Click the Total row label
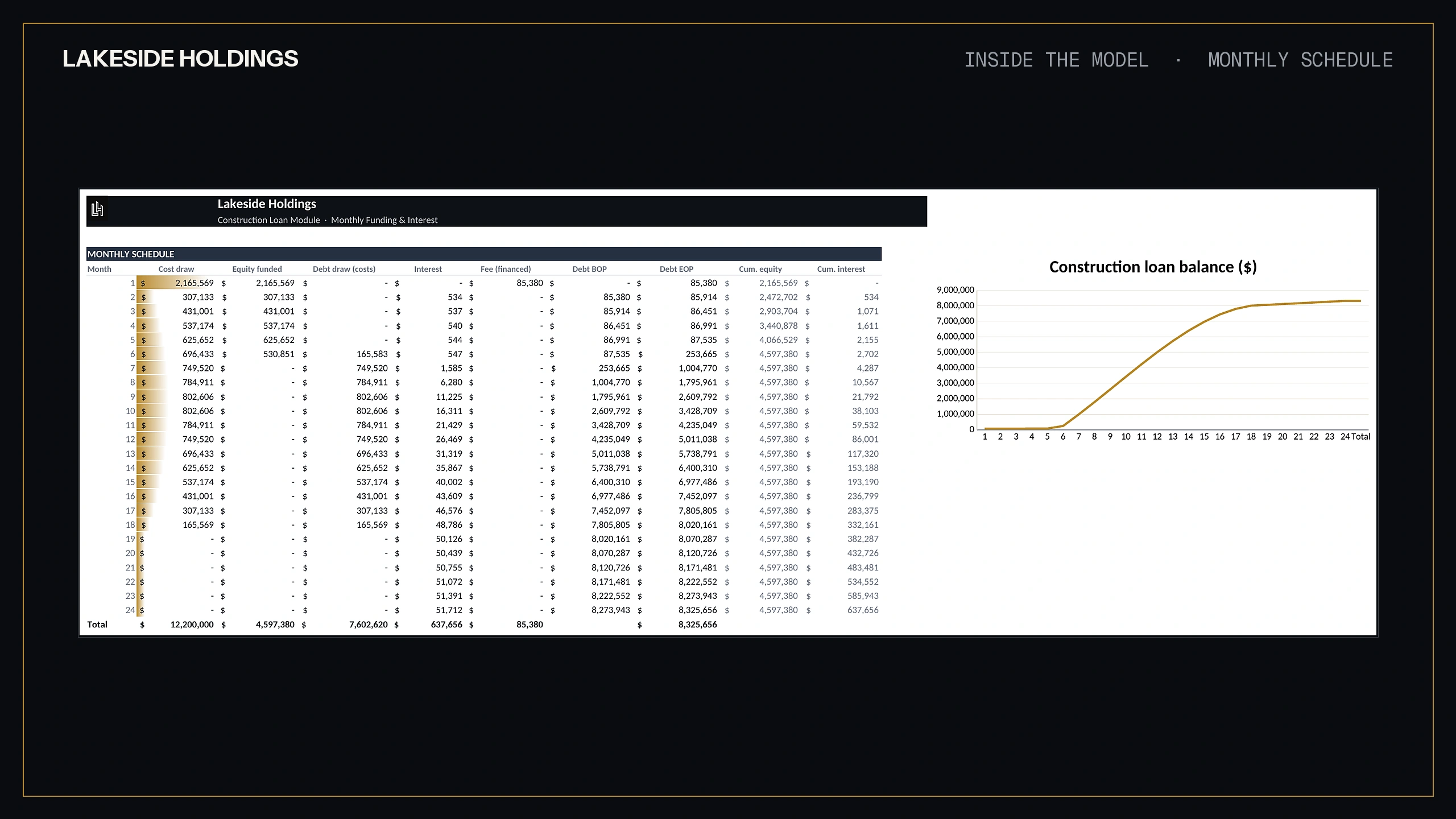The height and width of the screenshot is (819, 1456). click(x=97, y=624)
